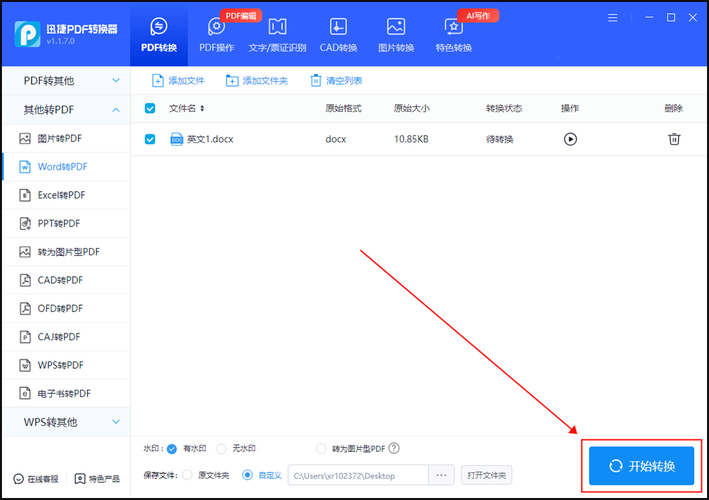Delete 英文1.docx with trash icon
709x500 pixels.
pyautogui.click(x=674, y=139)
